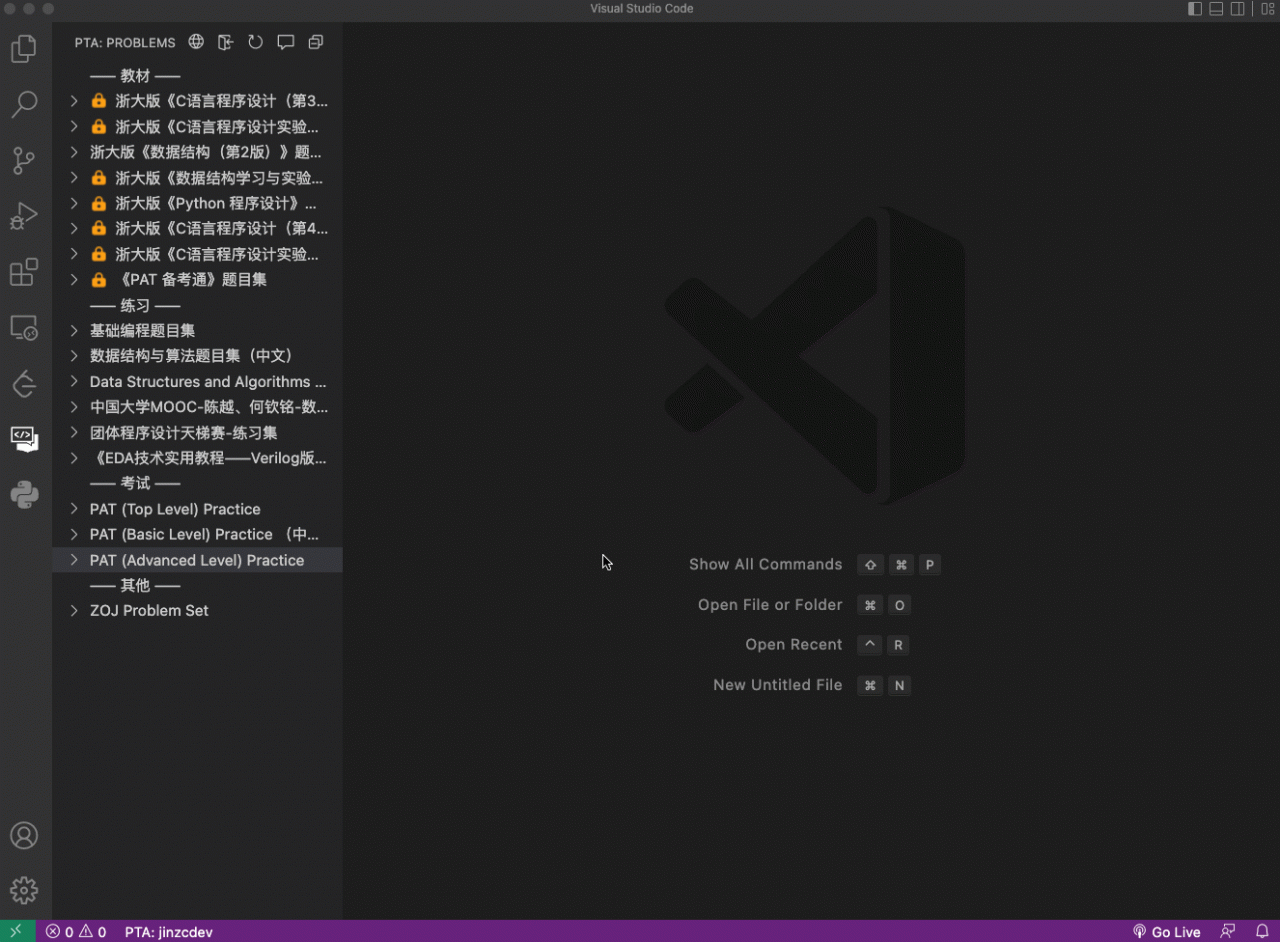
Task: Expand 浙大版《C语言程序设计（第3... item
Action: click(x=74, y=101)
